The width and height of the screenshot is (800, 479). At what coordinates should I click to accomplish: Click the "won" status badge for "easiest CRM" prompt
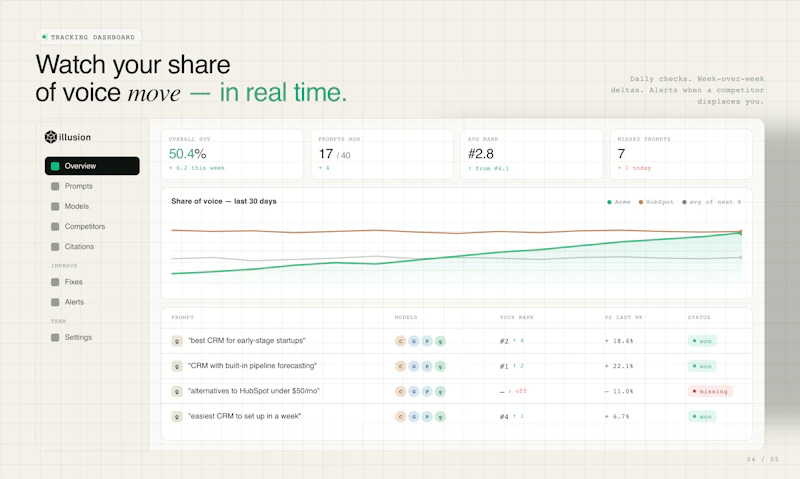click(702, 417)
